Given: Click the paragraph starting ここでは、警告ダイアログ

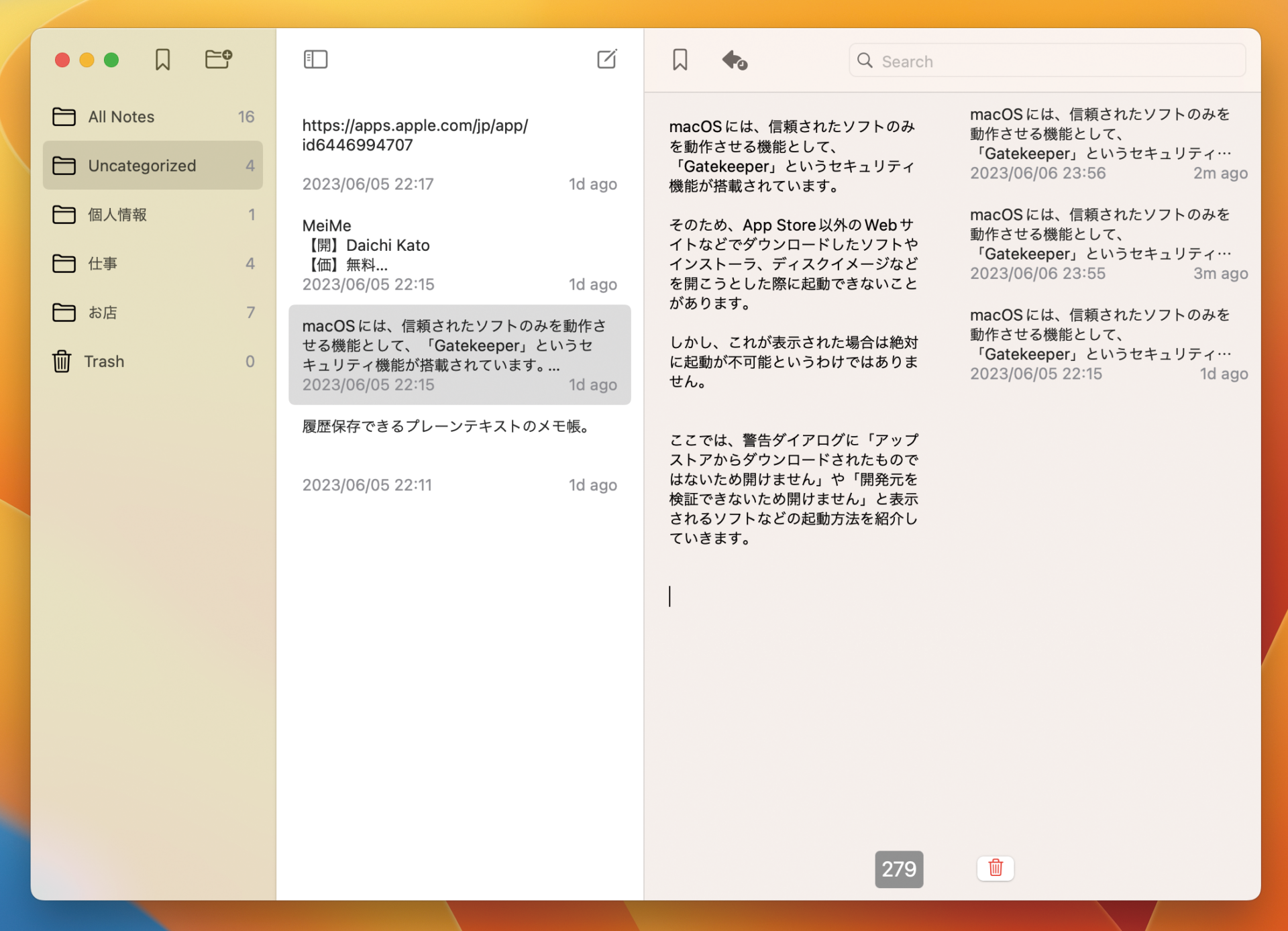Looking at the screenshot, I should coord(794,489).
